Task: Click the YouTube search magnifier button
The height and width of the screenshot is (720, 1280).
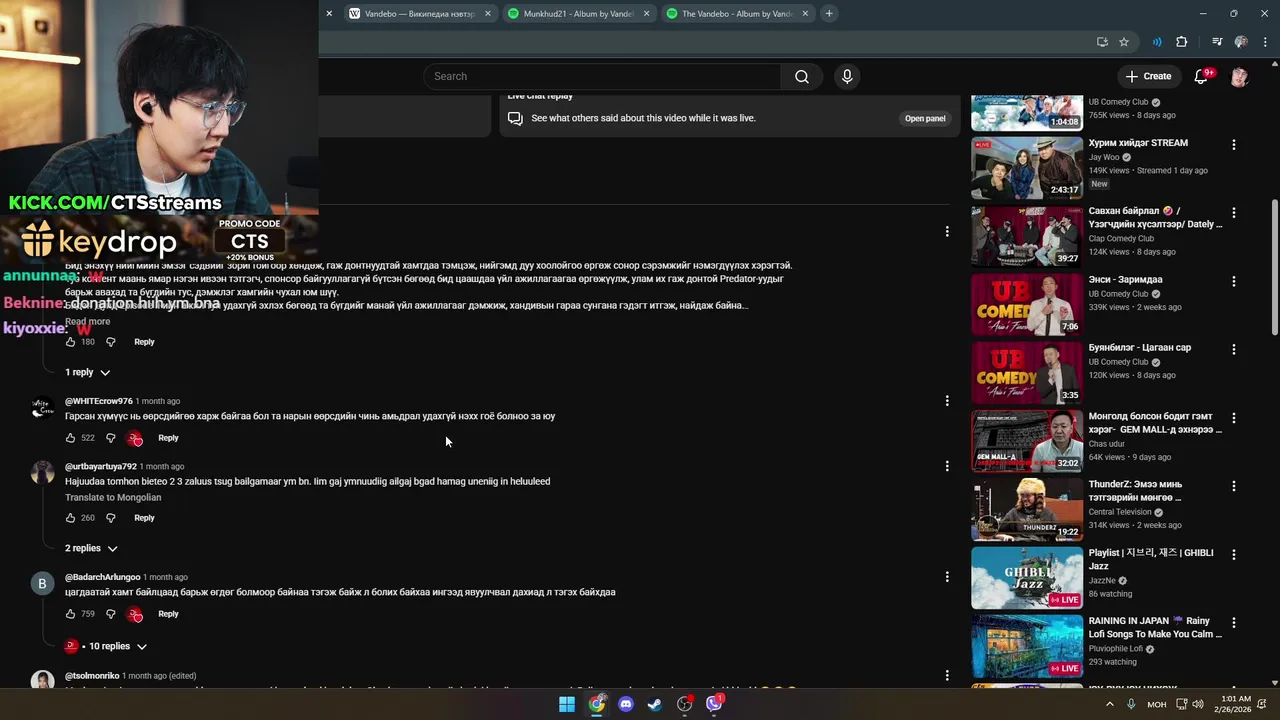Action: point(802,77)
